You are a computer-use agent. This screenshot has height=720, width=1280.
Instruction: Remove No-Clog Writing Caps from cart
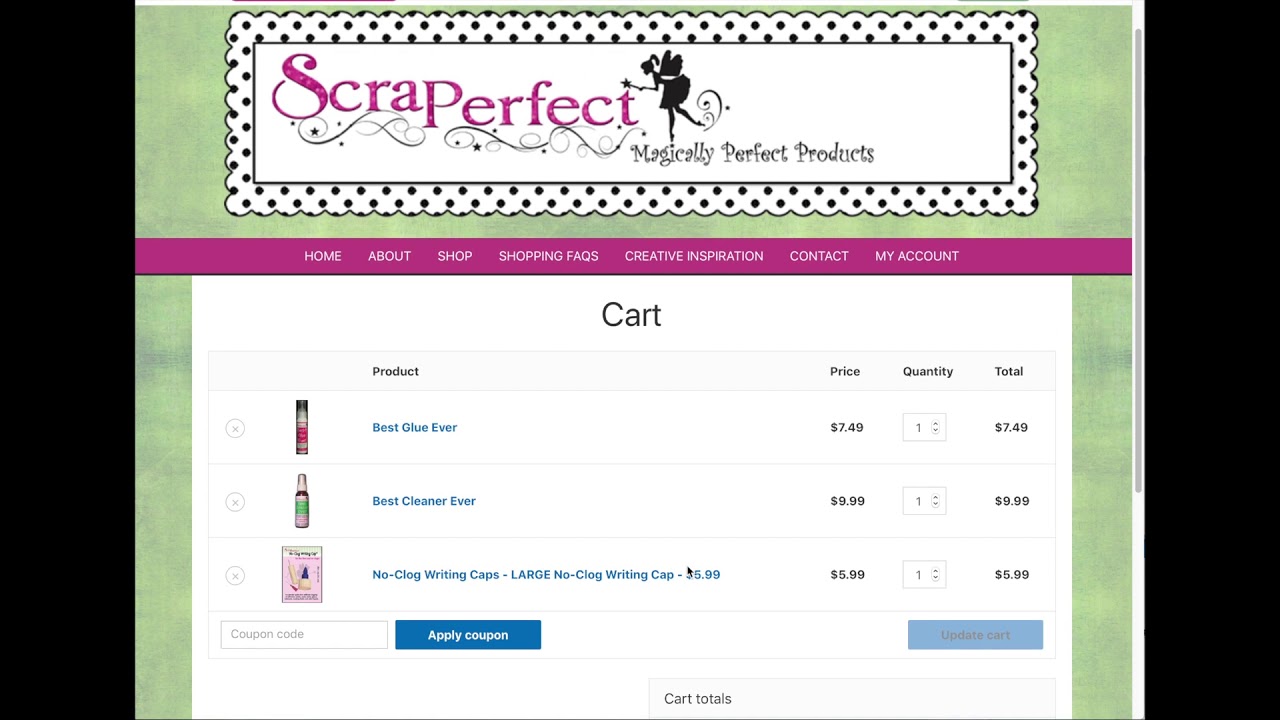[x=235, y=575]
